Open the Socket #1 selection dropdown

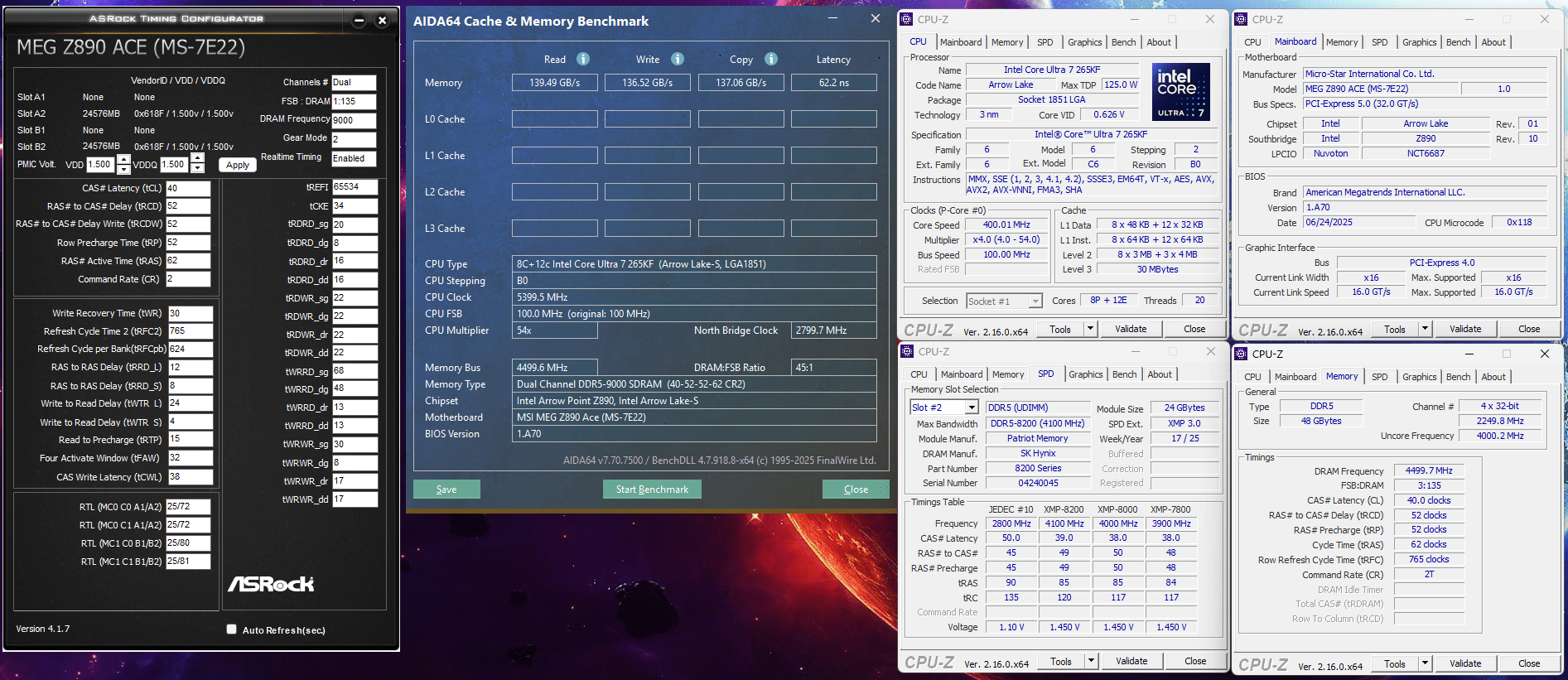1035,301
